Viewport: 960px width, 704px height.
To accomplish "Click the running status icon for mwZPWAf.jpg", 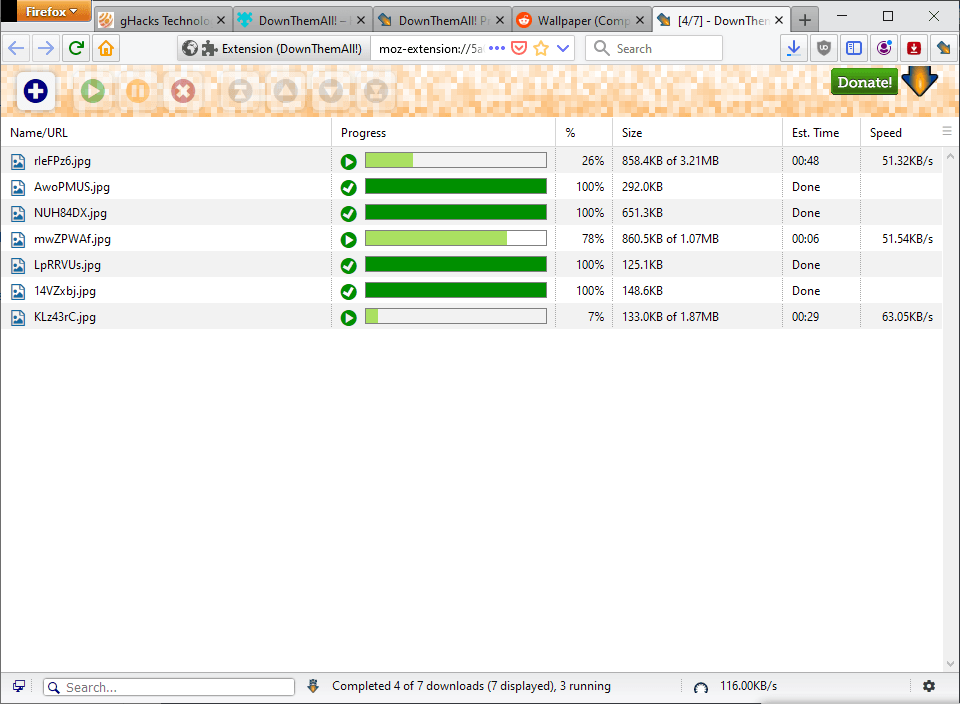I will tap(348, 239).
